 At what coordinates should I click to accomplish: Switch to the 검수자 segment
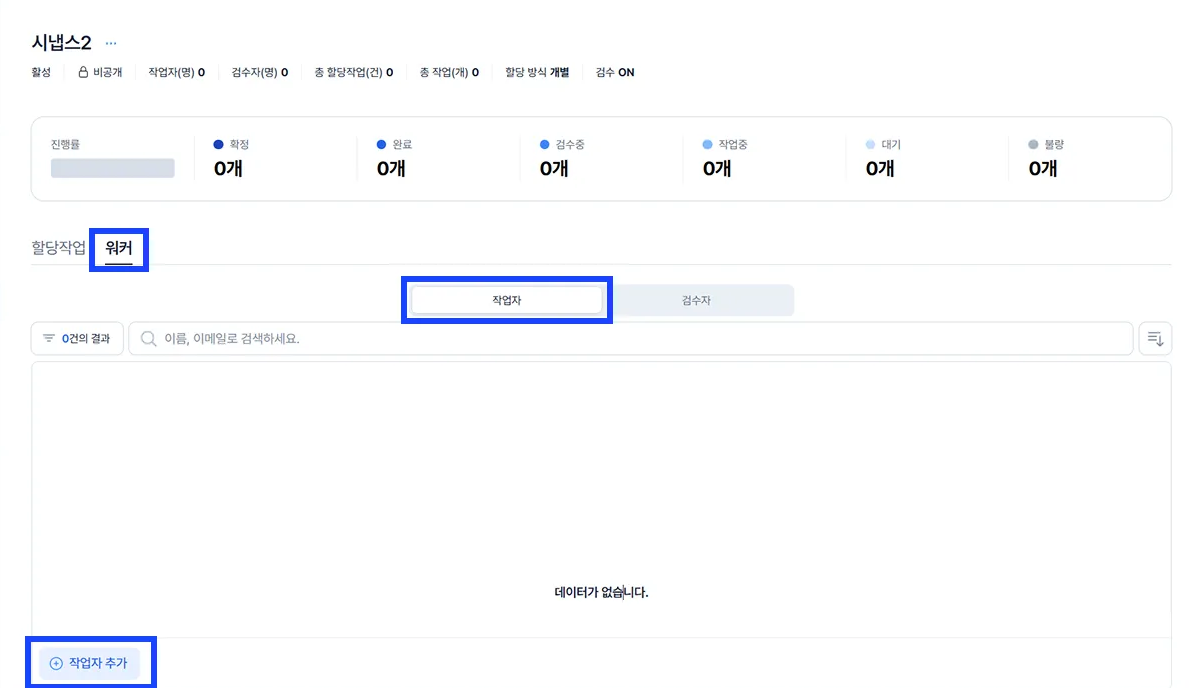[696, 300]
